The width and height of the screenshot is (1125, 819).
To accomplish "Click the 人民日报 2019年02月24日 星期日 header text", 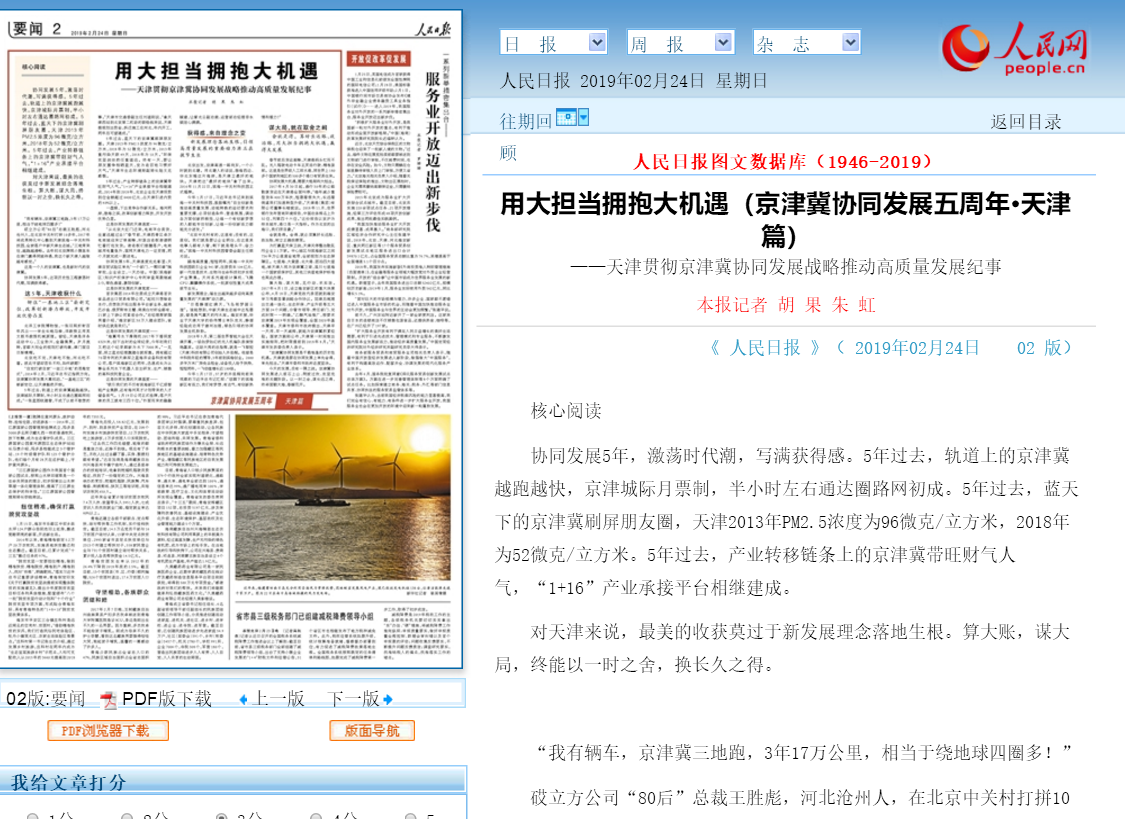I will click(634, 81).
